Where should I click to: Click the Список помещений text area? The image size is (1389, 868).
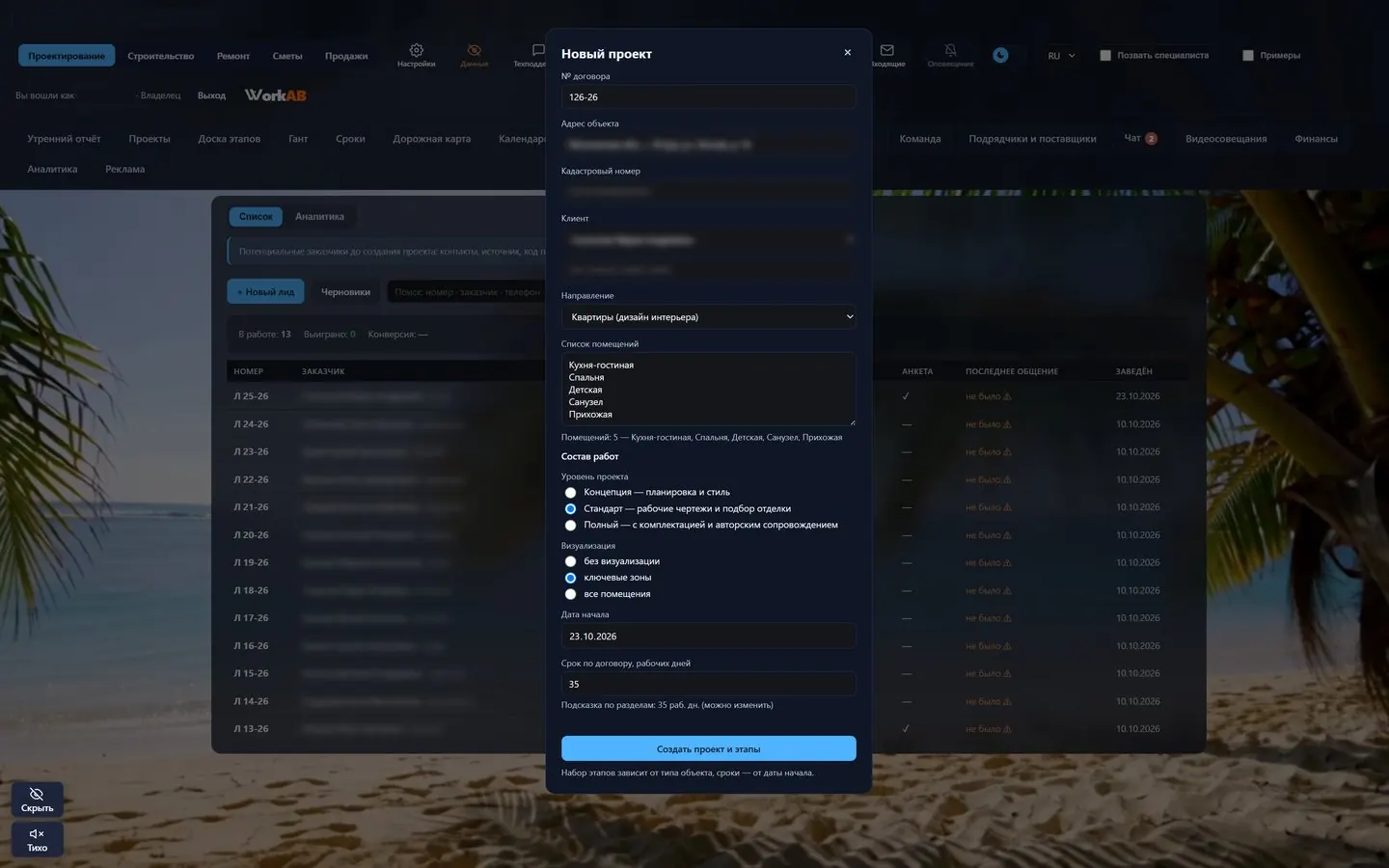pos(709,390)
